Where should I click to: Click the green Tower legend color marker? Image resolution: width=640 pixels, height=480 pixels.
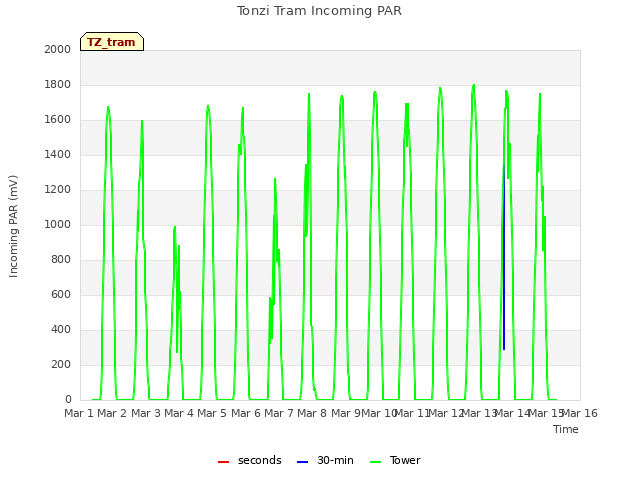click(x=375, y=462)
